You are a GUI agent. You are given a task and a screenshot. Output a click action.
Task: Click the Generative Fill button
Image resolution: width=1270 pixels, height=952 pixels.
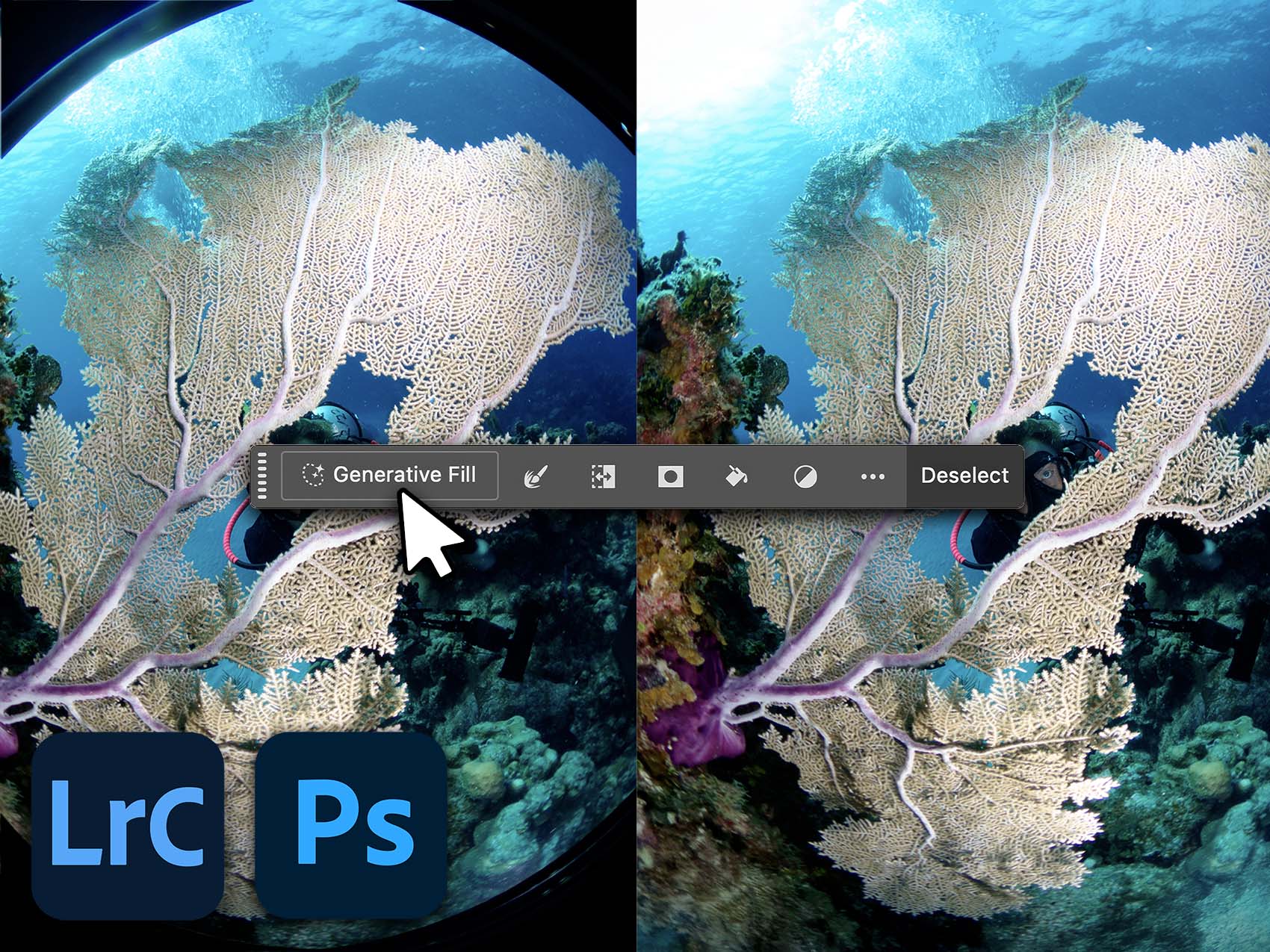(x=390, y=476)
